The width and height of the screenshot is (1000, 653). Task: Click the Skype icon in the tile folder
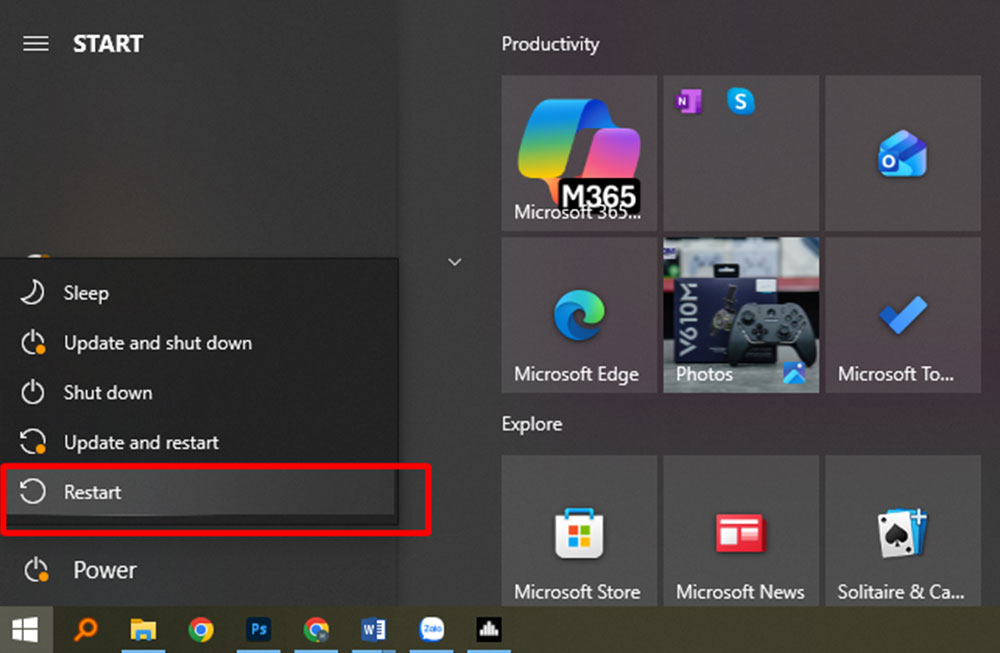pyautogui.click(x=740, y=101)
